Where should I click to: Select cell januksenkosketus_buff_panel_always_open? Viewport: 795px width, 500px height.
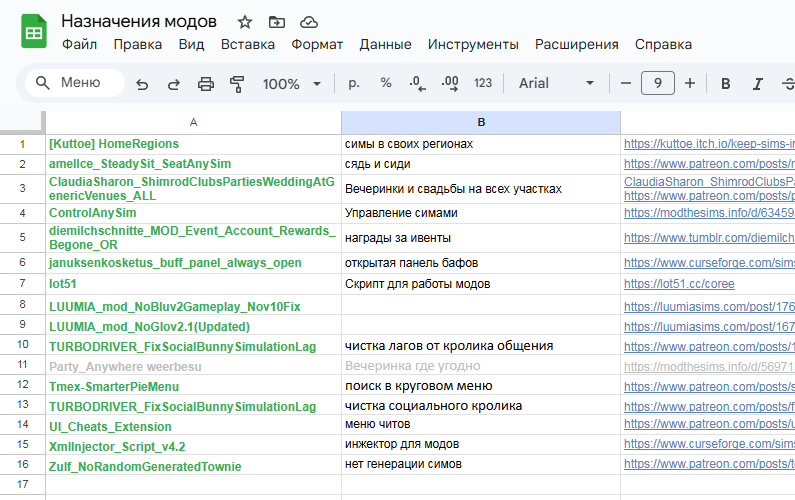pyautogui.click(x=193, y=263)
